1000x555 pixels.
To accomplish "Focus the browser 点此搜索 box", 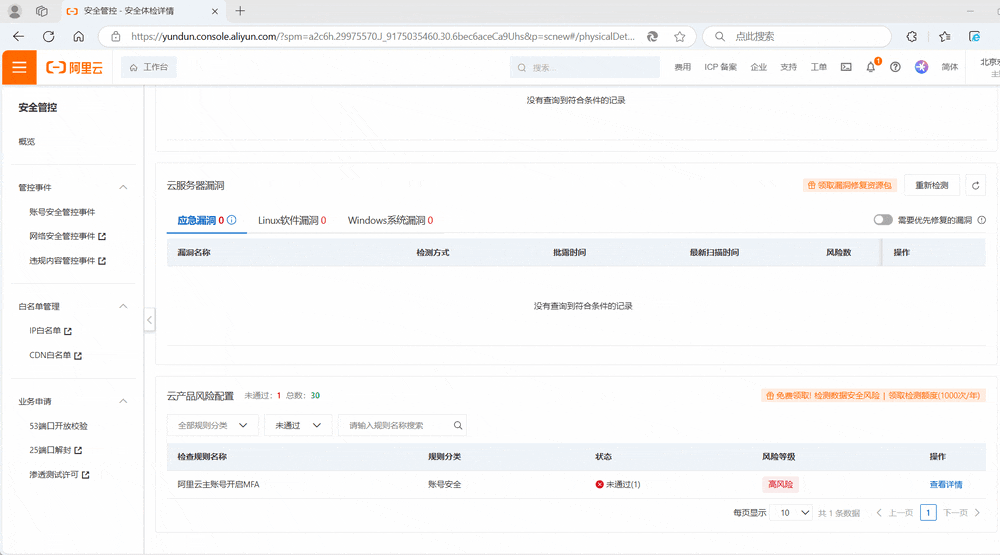I will (x=797, y=36).
